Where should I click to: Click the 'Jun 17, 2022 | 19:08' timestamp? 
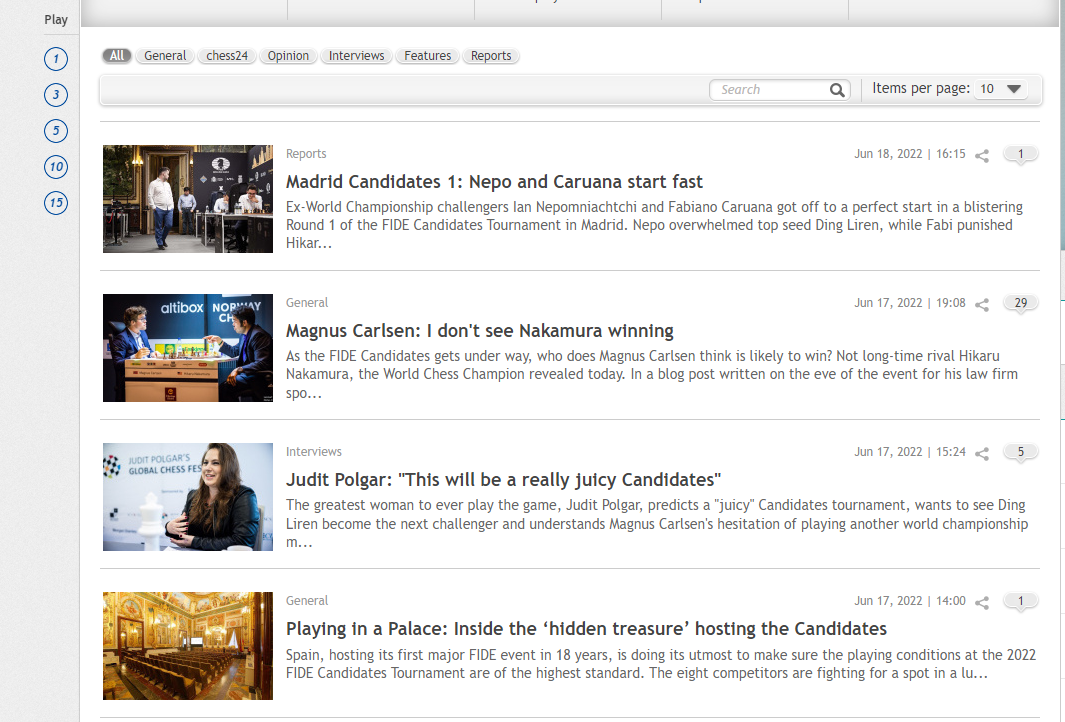909,303
